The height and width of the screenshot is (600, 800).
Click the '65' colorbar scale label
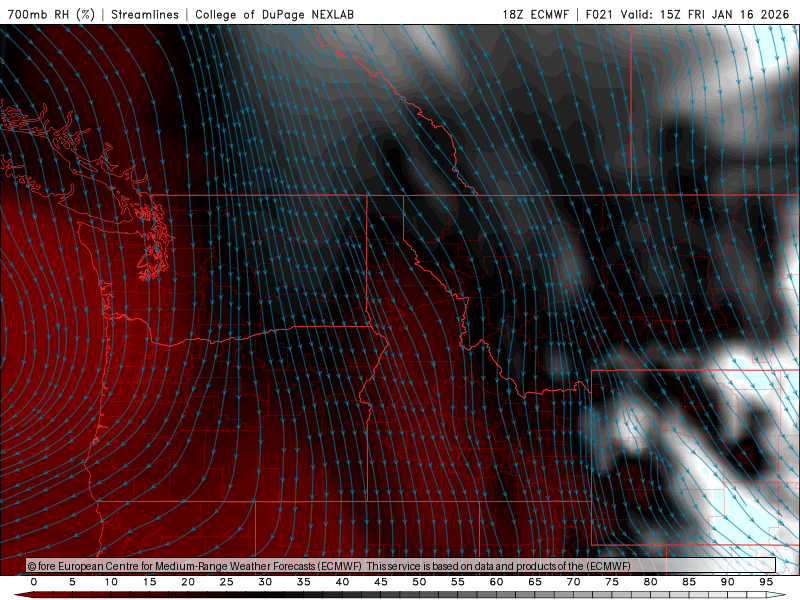[535, 582]
